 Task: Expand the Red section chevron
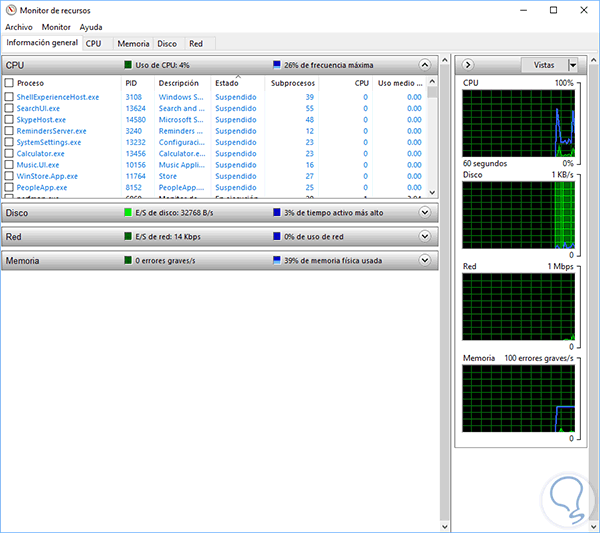pos(425,236)
